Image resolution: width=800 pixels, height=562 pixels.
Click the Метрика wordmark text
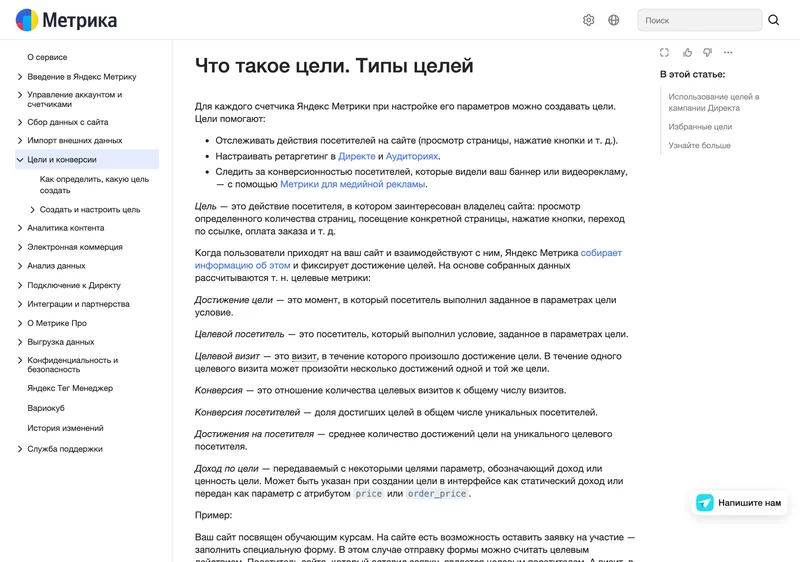coord(80,20)
